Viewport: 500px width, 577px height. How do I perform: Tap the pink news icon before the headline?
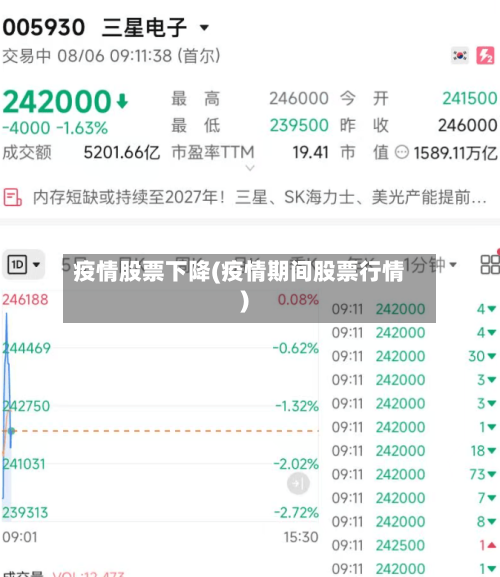[x=13, y=197]
